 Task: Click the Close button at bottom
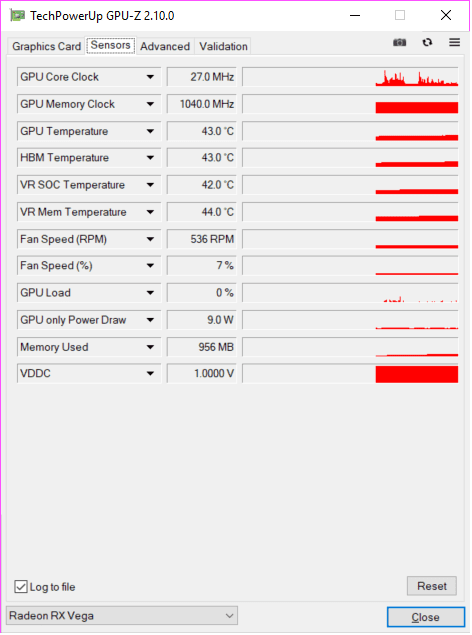click(425, 617)
